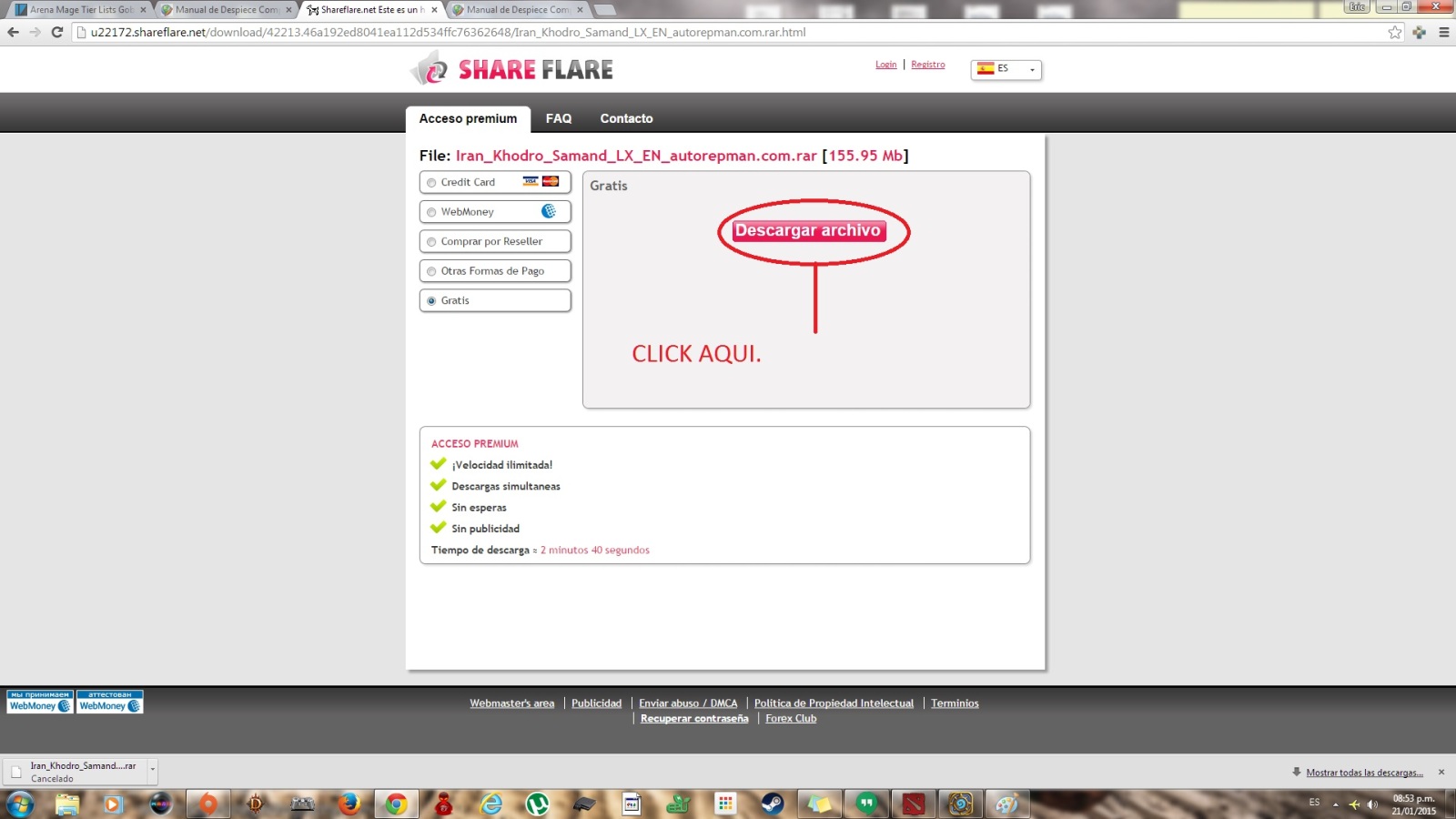Open Hearthstone from the taskbar
Image resolution: width=1456 pixels, height=819 pixels.
tap(961, 804)
